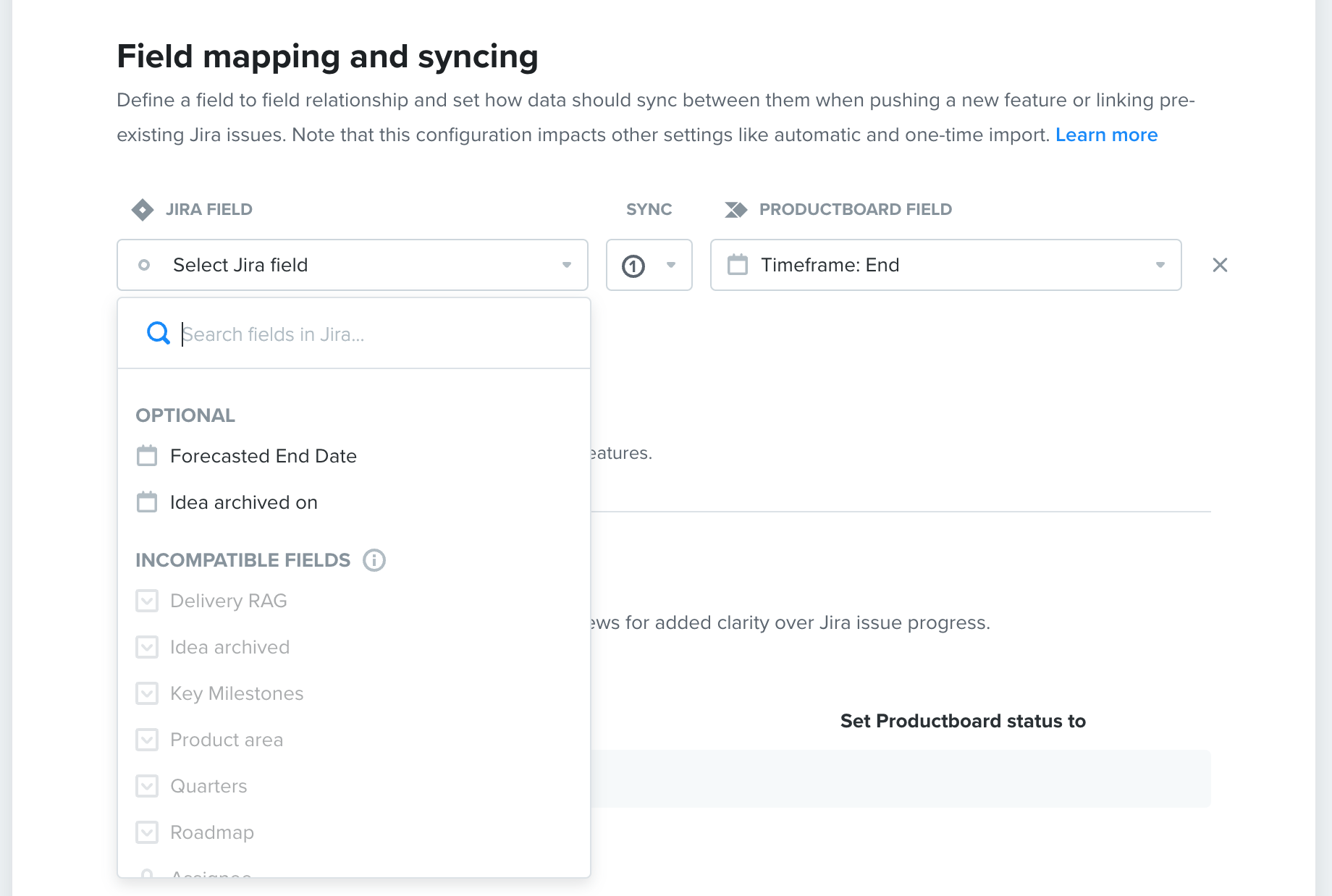This screenshot has width=1332, height=896.
Task: Expand the sync direction dropdown arrow
Action: pyautogui.click(x=671, y=265)
